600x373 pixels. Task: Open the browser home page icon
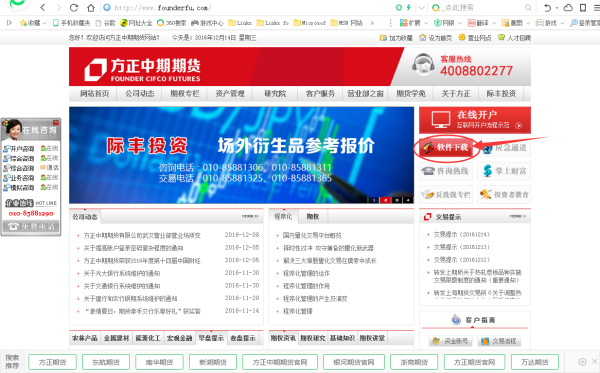[x=91, y=7]
